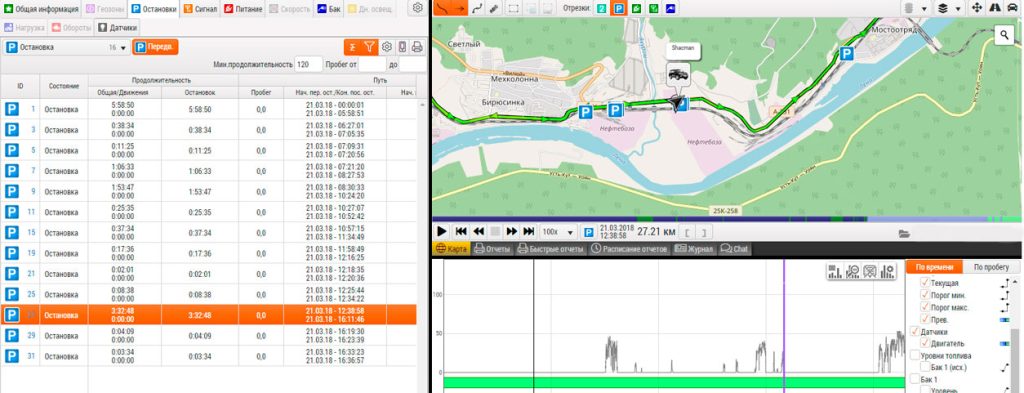The width and height of the screenshot is (1024, 393).
Task: Click the print icon in stops panel
Action: [417, 47]
